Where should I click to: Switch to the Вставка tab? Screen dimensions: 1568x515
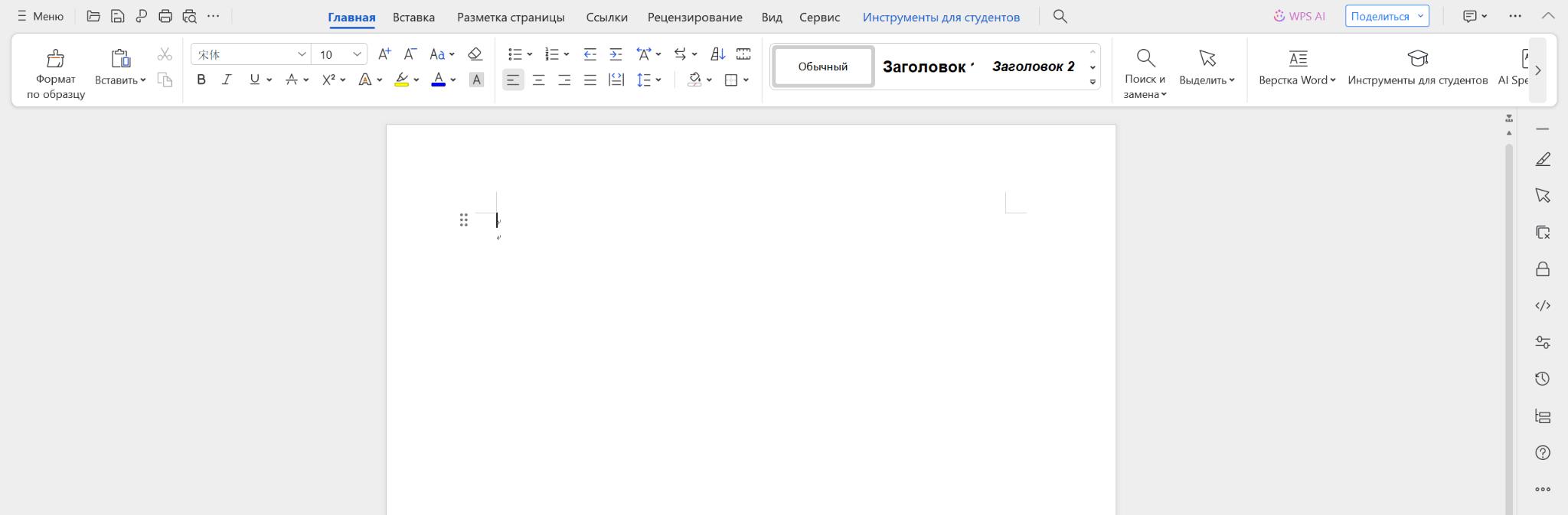[413, 17]
